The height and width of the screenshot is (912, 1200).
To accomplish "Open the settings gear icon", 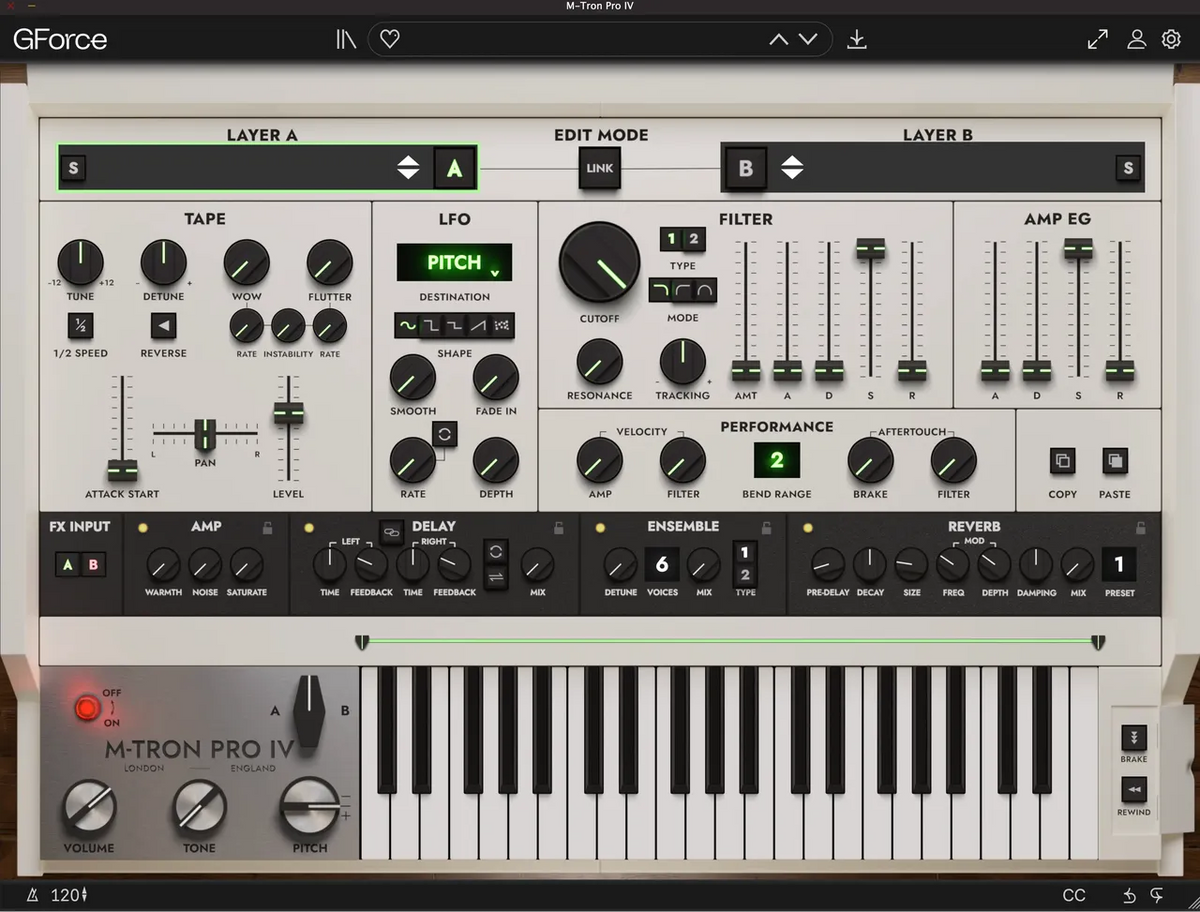I will [1171, 39].
